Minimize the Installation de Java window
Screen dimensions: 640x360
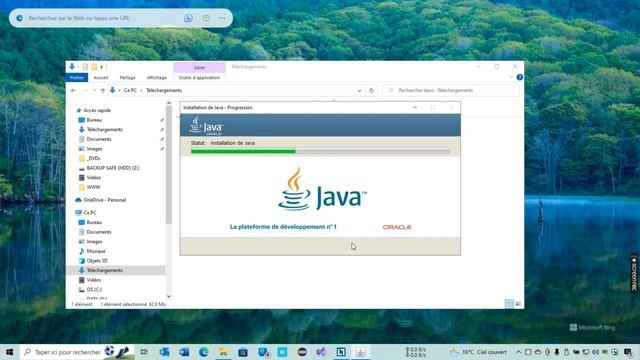(x=415, y=107)
